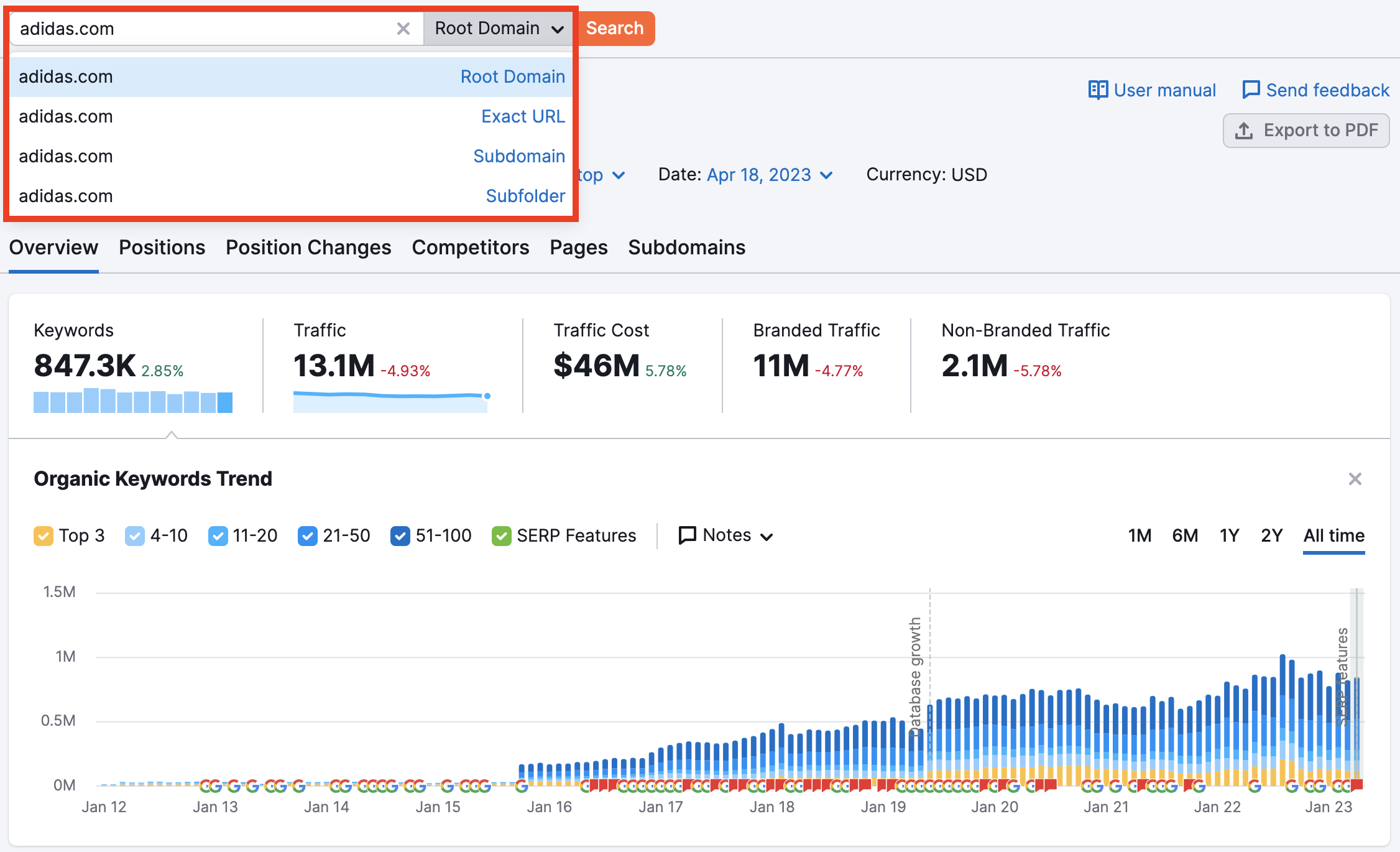This screenshot has height=852, width=1400.
Task: Click the Database growth chart marker
Action: pyautogui.click(x=915, y=677)
